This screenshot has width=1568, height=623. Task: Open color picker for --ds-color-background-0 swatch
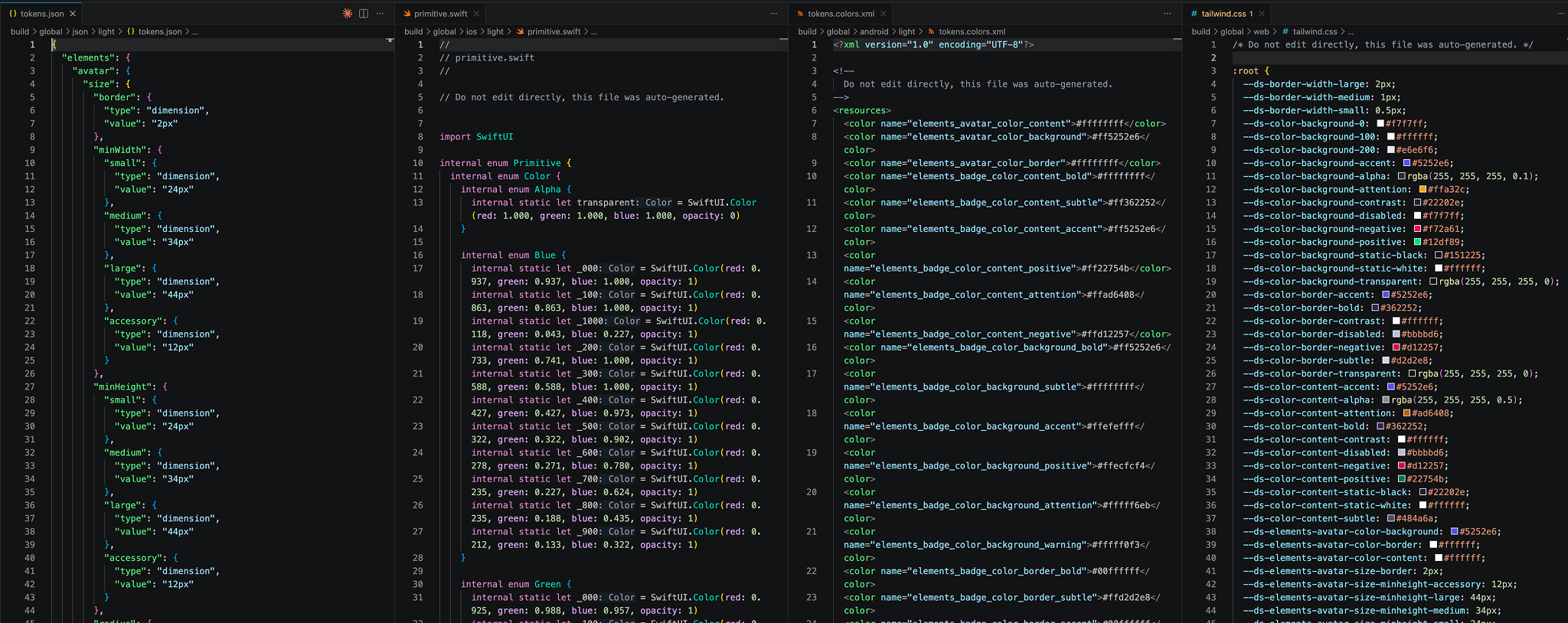[x=1380, y=123]
